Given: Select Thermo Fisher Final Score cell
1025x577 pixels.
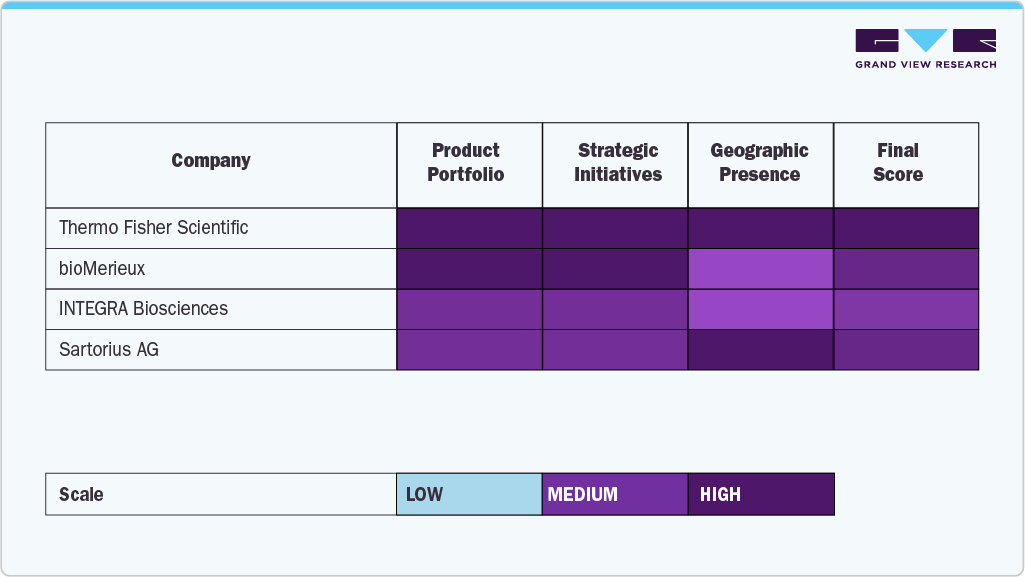Looking at the screenshot, I should (x=906, y=228).
